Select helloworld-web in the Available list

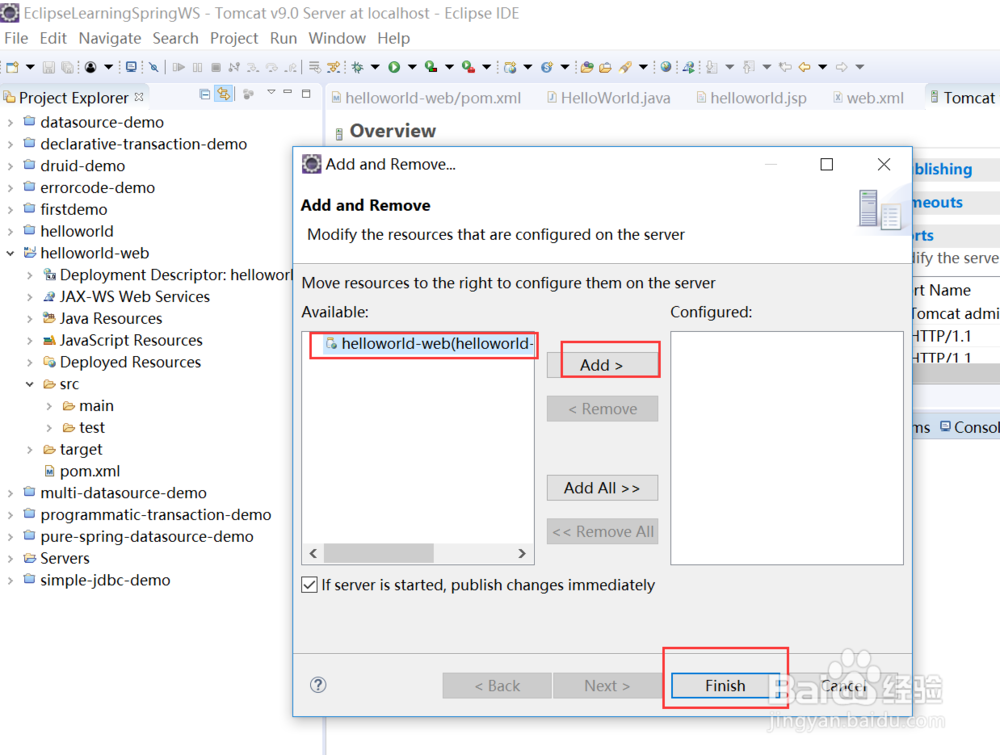(429, 344)
